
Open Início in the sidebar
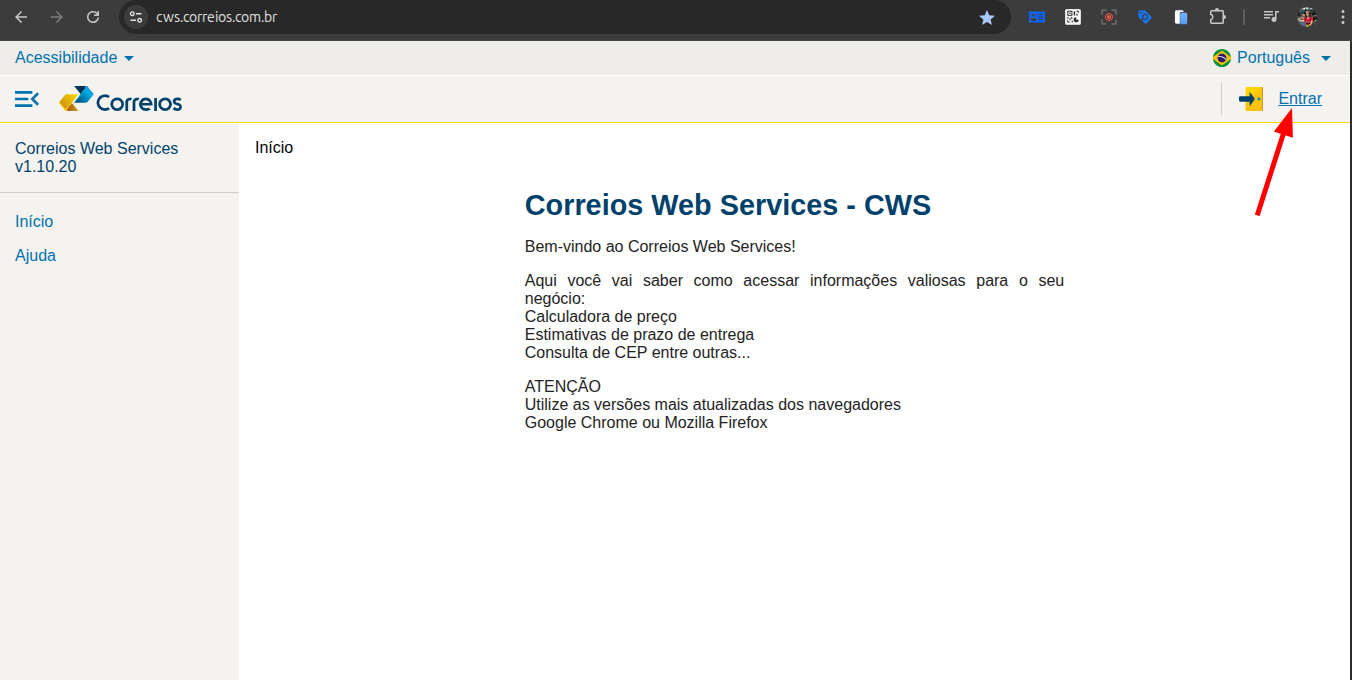pyautogui.click(x=34, y=222)
